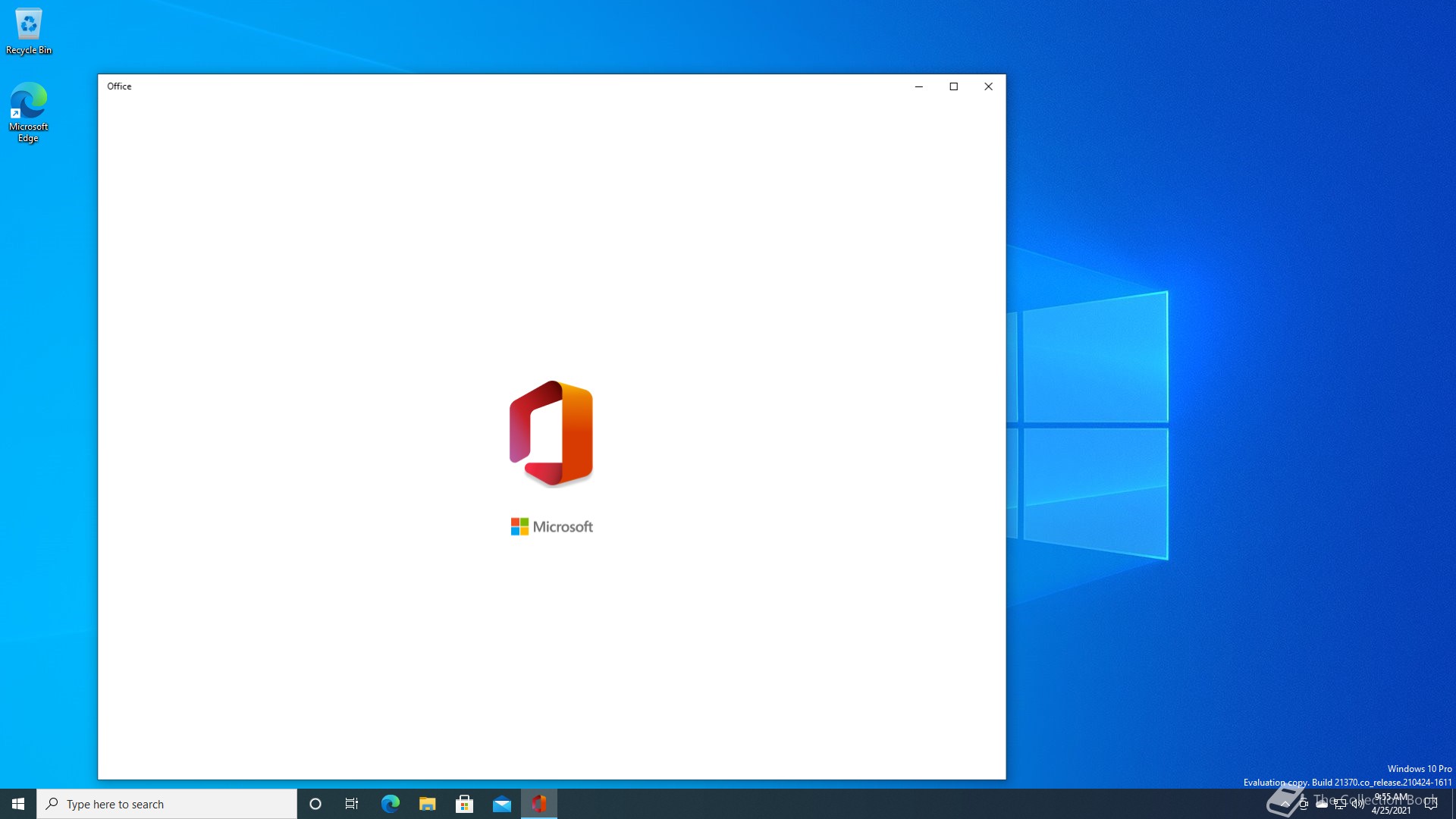The width and height of the screenshot is (1456, 819).
Task: Close the Office window
Action: pyautogui.click(x=988, y=86)
